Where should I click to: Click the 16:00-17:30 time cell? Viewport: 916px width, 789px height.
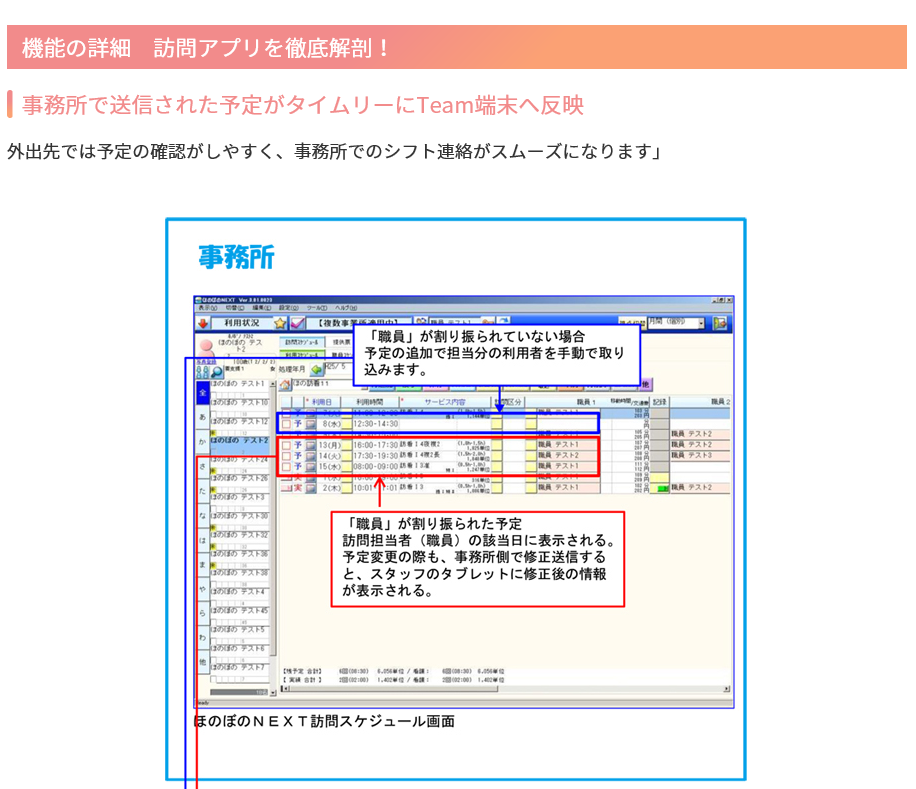pos(375,445)
